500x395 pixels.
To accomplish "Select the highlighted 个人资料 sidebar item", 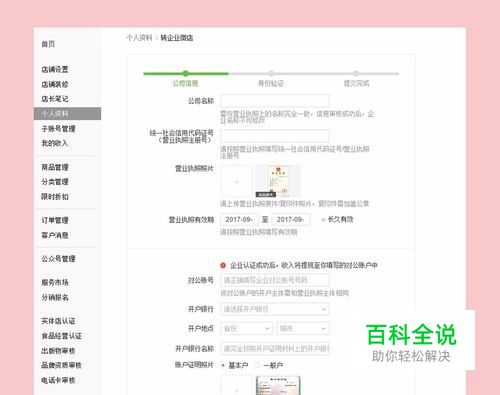I will tap(67, 113).
